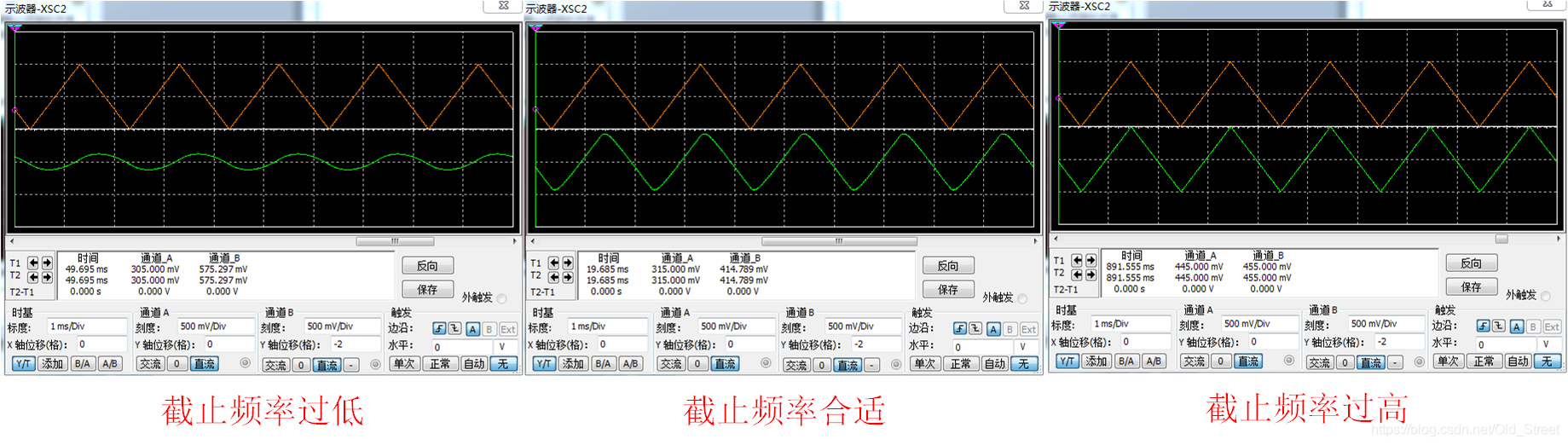Select 自动 trigger mode in right oscilloscope
Screen dimensions: 1568x445
click(x=1519, y=361)
